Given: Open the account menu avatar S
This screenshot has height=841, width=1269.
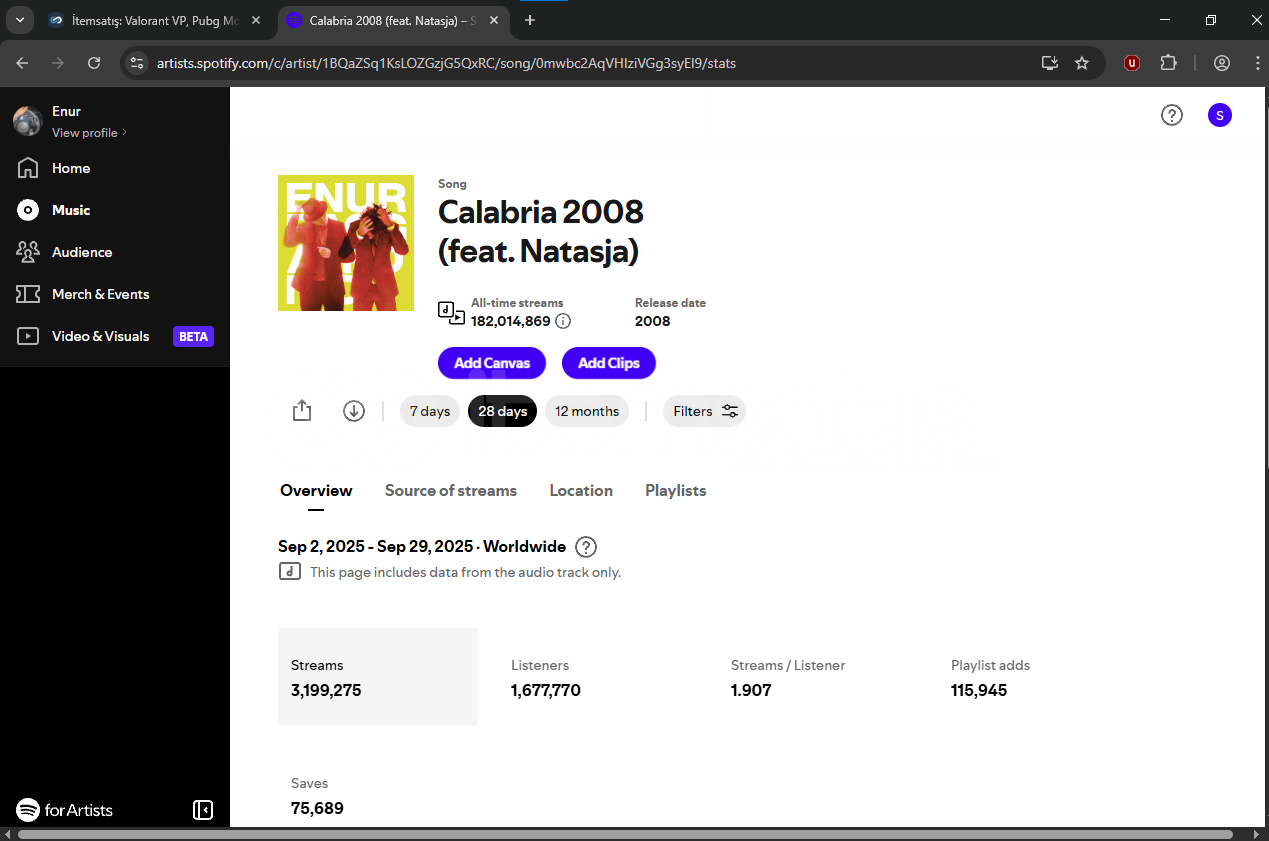Looking at the screenshot, I should pyautogui.click(x=1220, y=115).
